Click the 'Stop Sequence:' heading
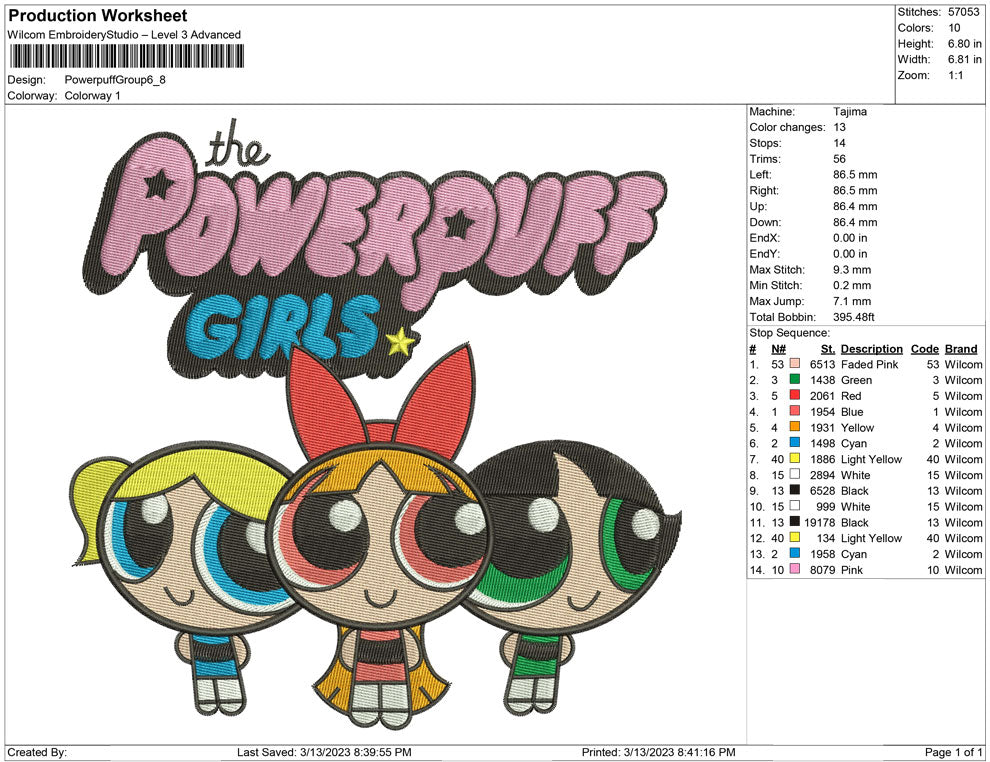This screenshot has width=990, height=762. (789, 333)
